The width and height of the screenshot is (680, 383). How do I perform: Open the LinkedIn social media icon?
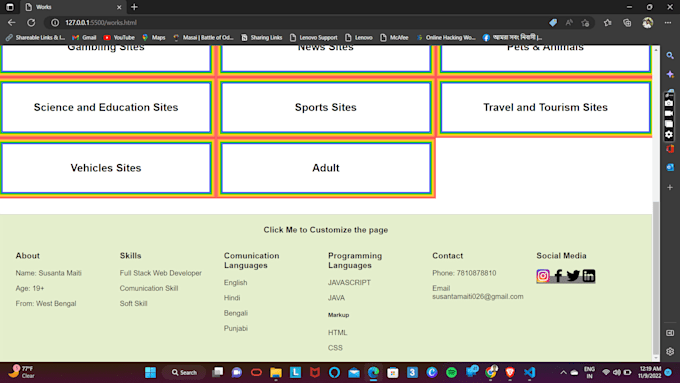click(x=588, y=276)
